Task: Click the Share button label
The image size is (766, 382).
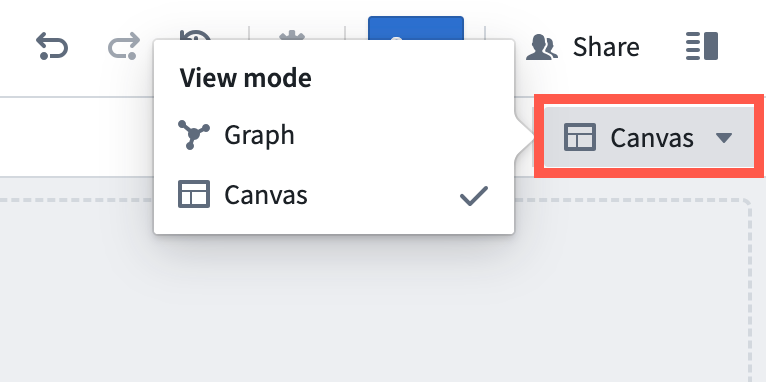Action: (606, 47)
